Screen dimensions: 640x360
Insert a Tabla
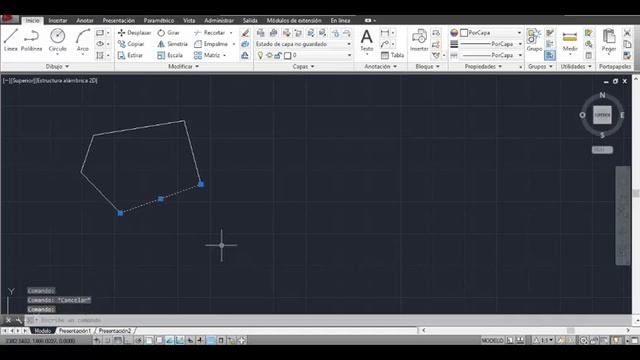392,55
